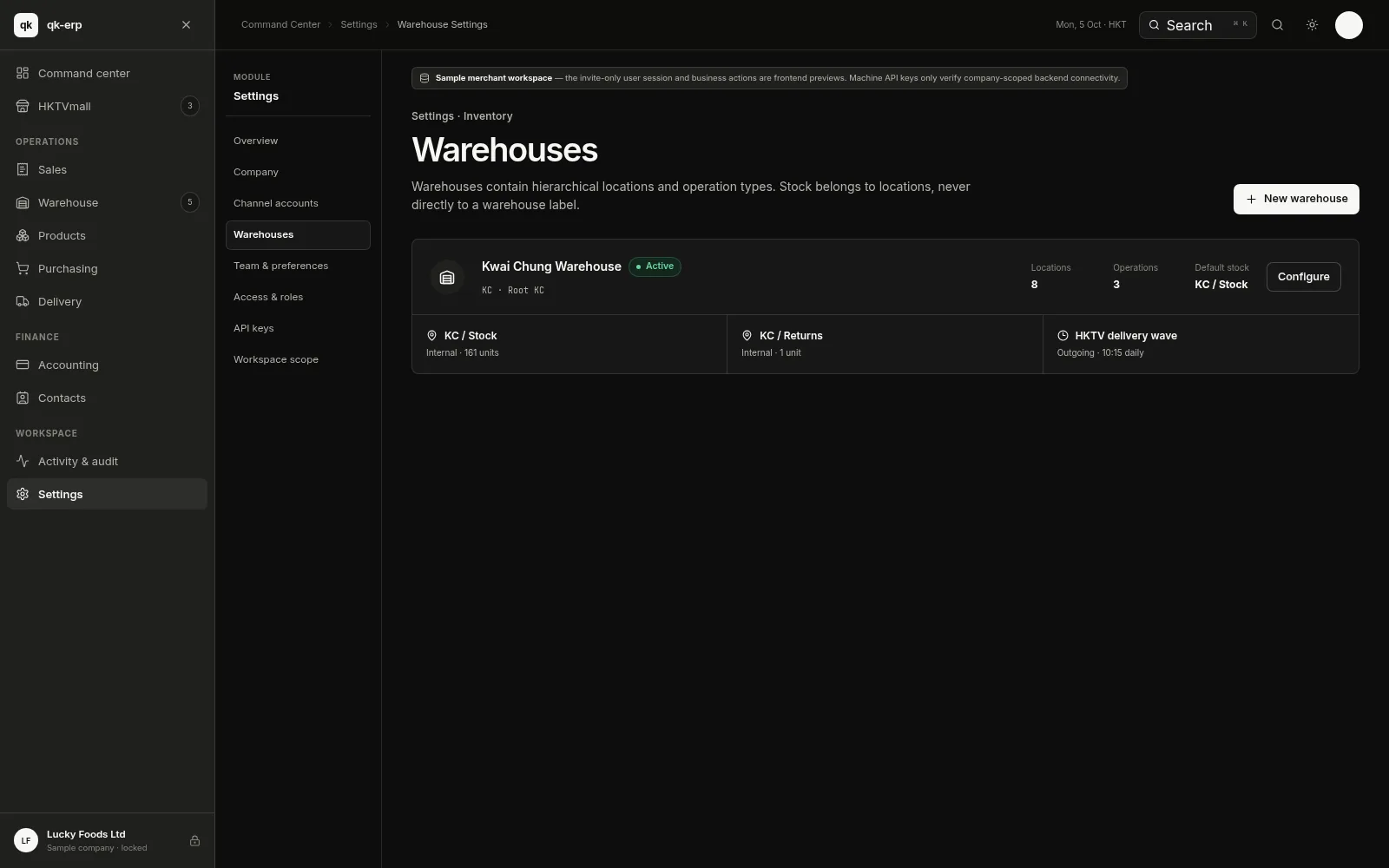Open HKTVmall sidebar item
Image resolution: width=1389 pixels, height=868 pixels.
(x=107, y=106)
